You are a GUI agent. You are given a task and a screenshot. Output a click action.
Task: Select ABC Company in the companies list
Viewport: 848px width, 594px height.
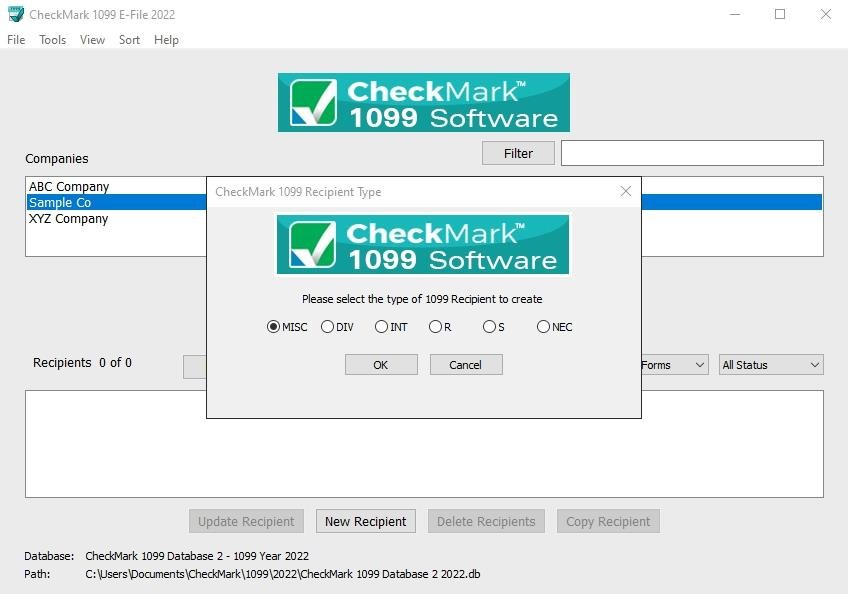[x=69, y=187]
